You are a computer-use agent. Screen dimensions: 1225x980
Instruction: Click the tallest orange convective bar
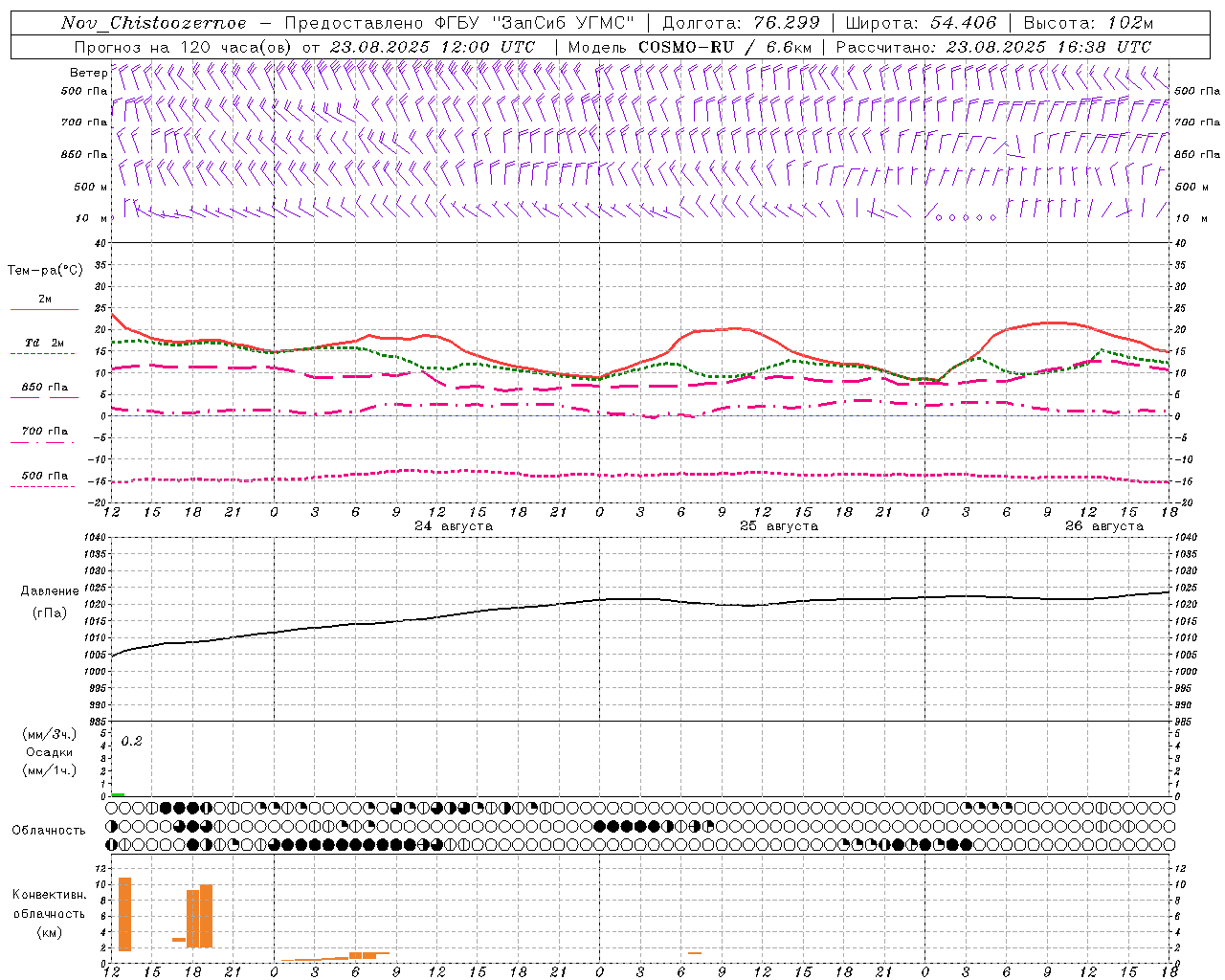click(x=124, y=914)
